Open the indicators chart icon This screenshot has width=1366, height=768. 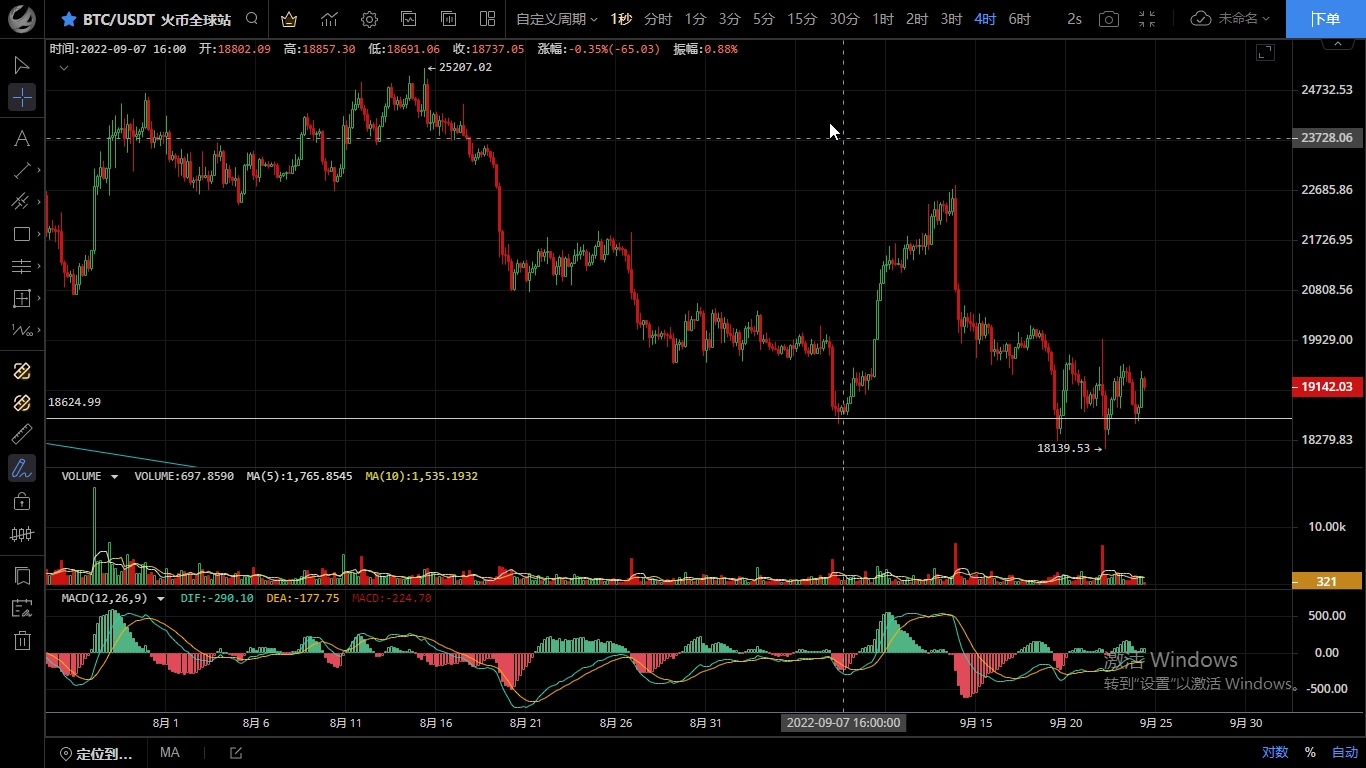pos(329,19)
